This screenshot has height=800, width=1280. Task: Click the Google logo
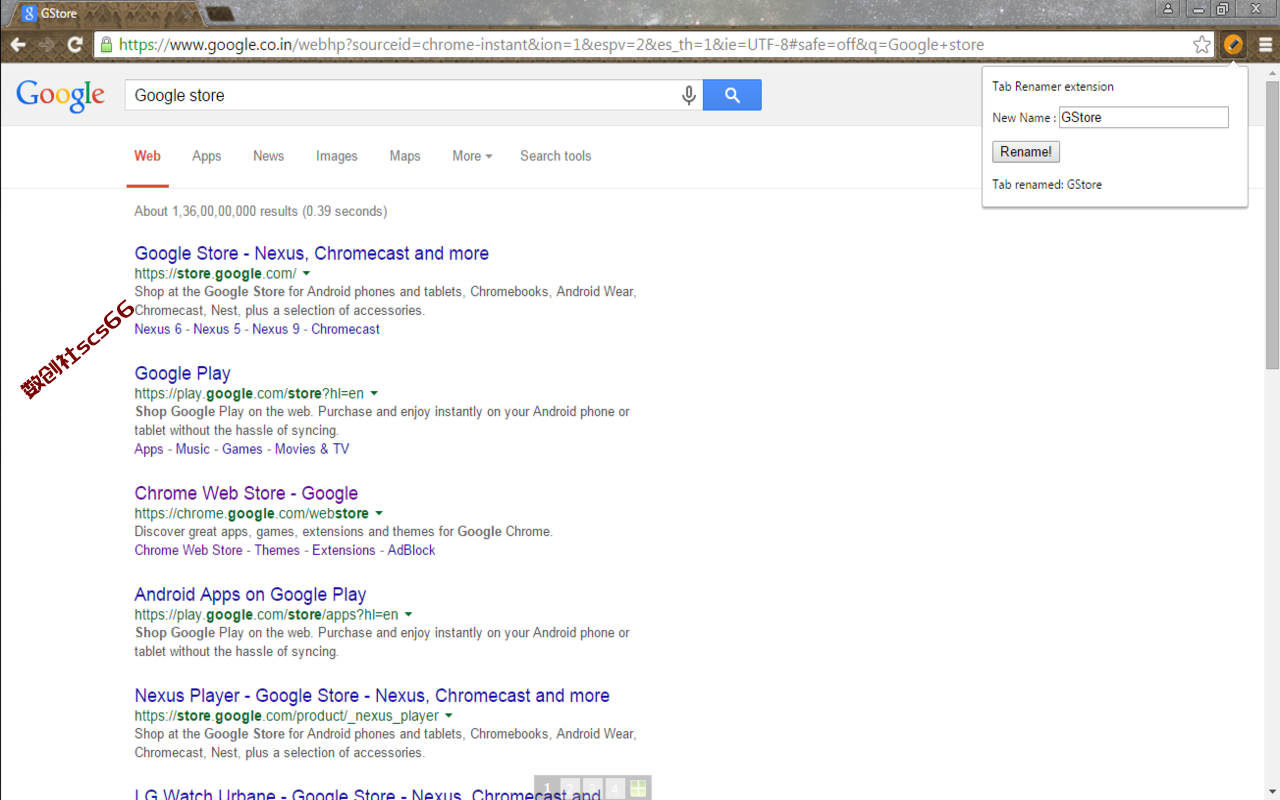click(x=60, y=96)
